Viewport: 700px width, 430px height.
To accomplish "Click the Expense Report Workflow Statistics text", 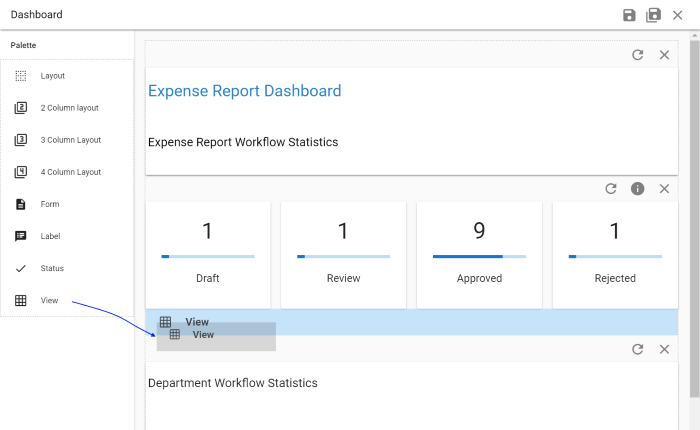I will (x=243, y=142).
